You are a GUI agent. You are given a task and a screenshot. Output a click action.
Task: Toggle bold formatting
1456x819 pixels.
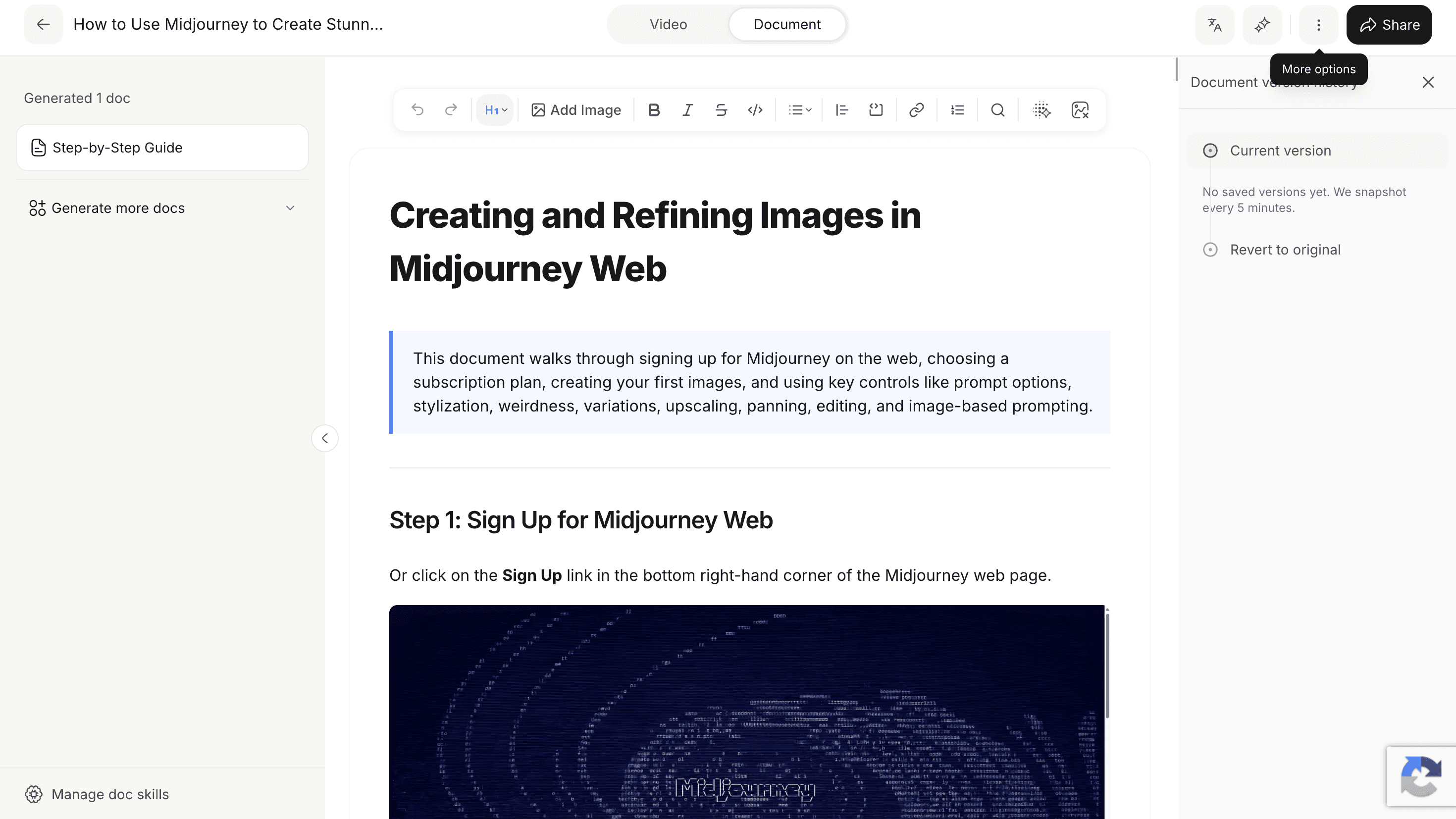coord(654,109)
